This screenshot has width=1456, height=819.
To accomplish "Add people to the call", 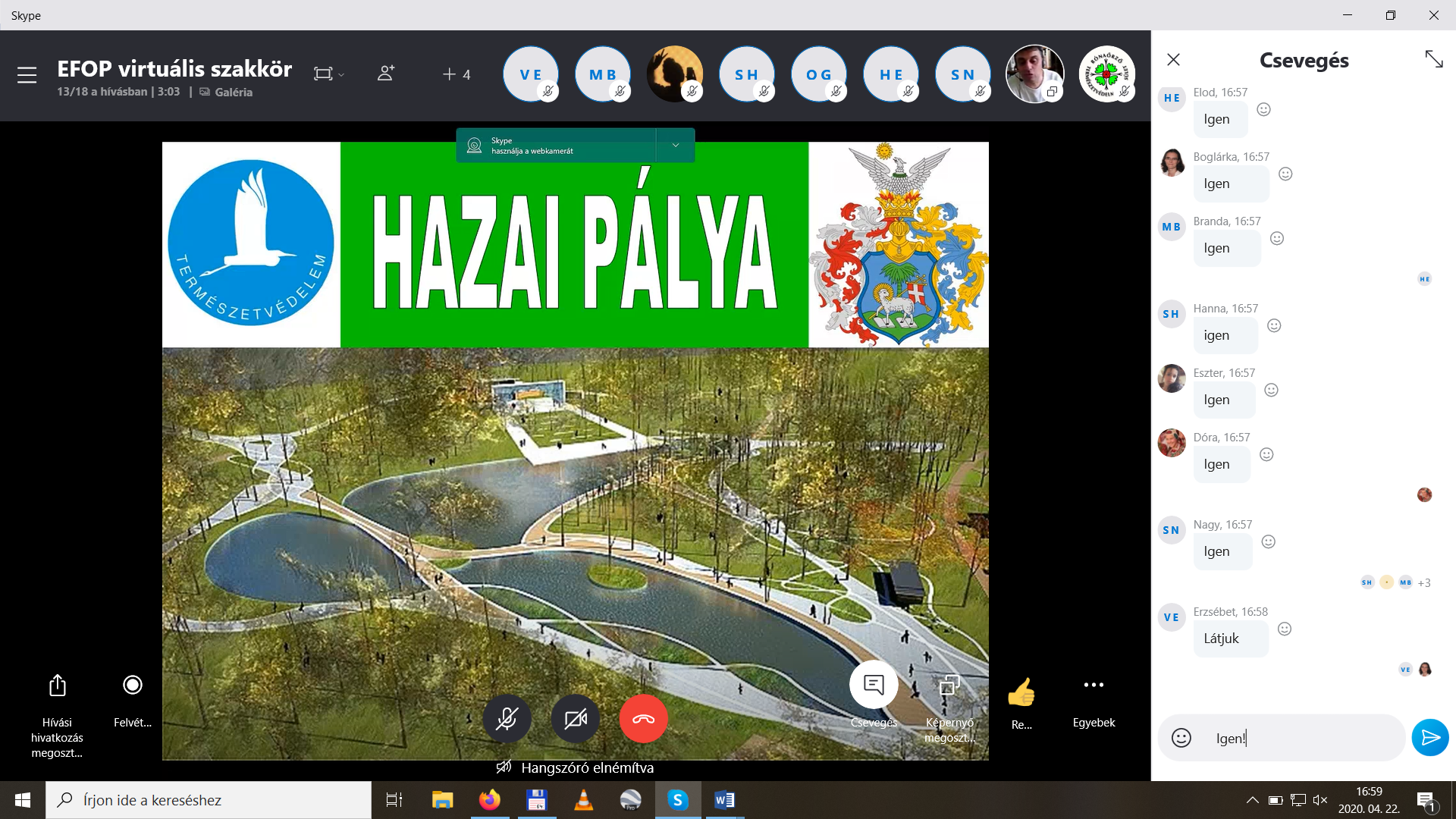I will point(386,73).
